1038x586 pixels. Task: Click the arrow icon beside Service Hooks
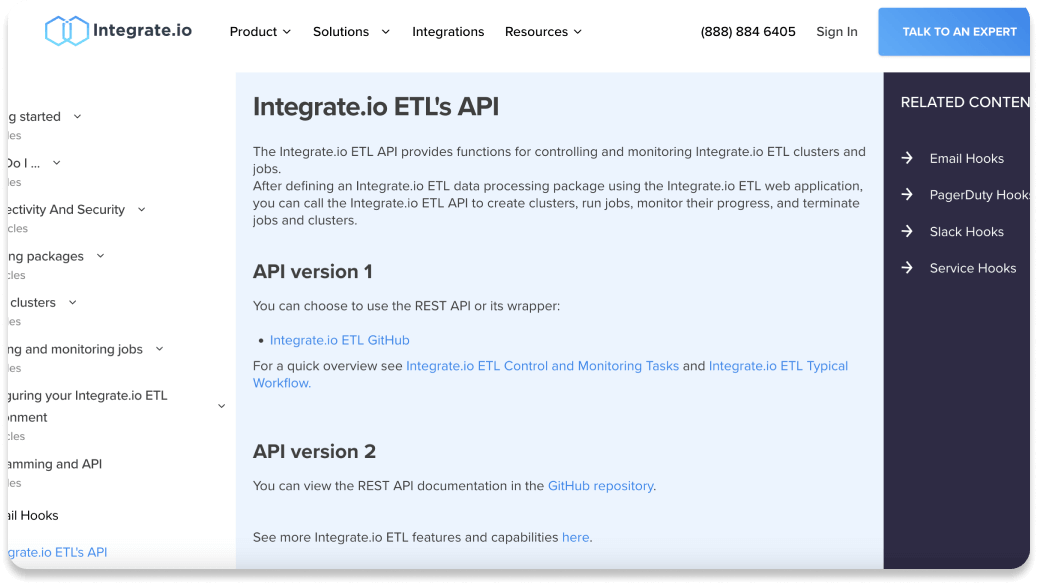(x=907, y=268)
